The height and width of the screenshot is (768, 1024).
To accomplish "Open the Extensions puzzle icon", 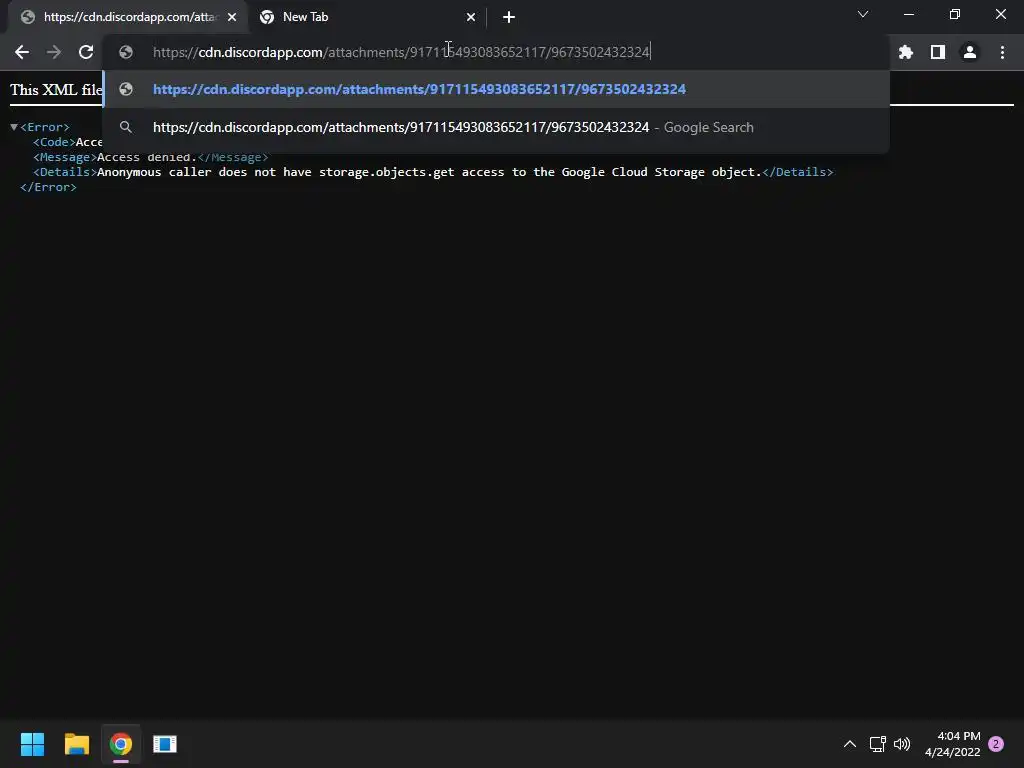I will 906,52.
